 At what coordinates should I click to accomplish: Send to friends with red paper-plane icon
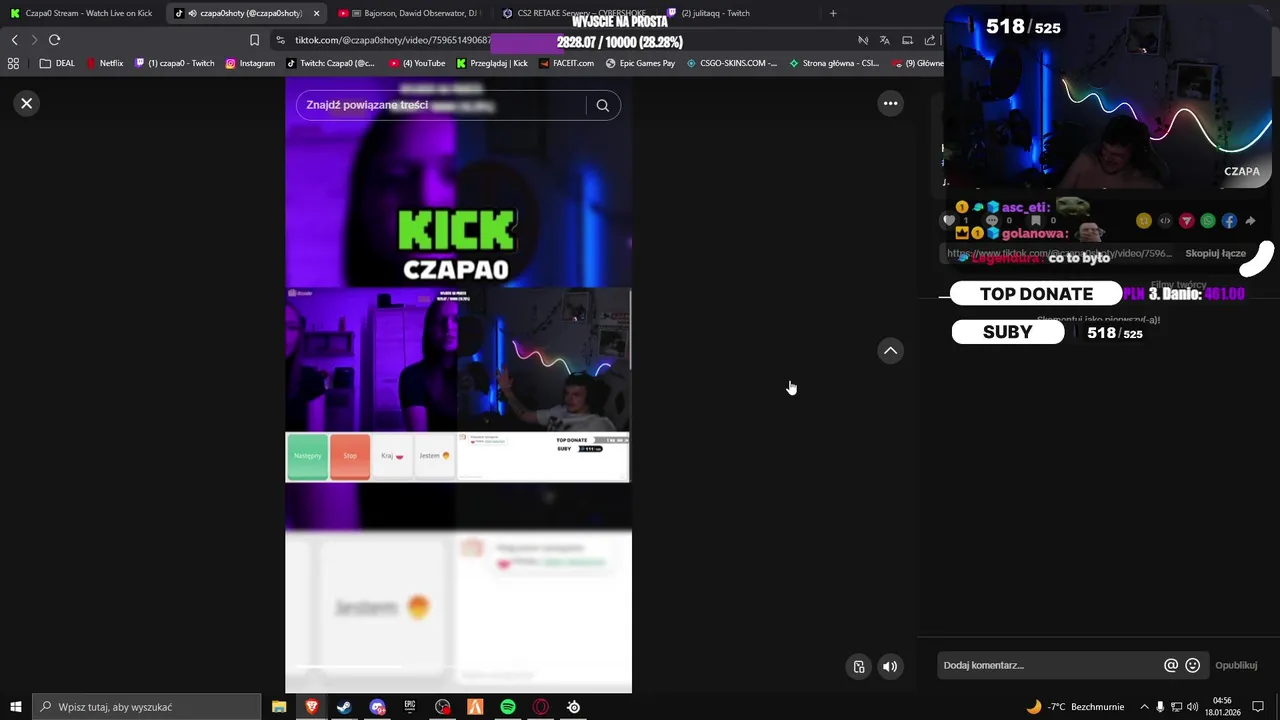click(x=1187, y=221)
